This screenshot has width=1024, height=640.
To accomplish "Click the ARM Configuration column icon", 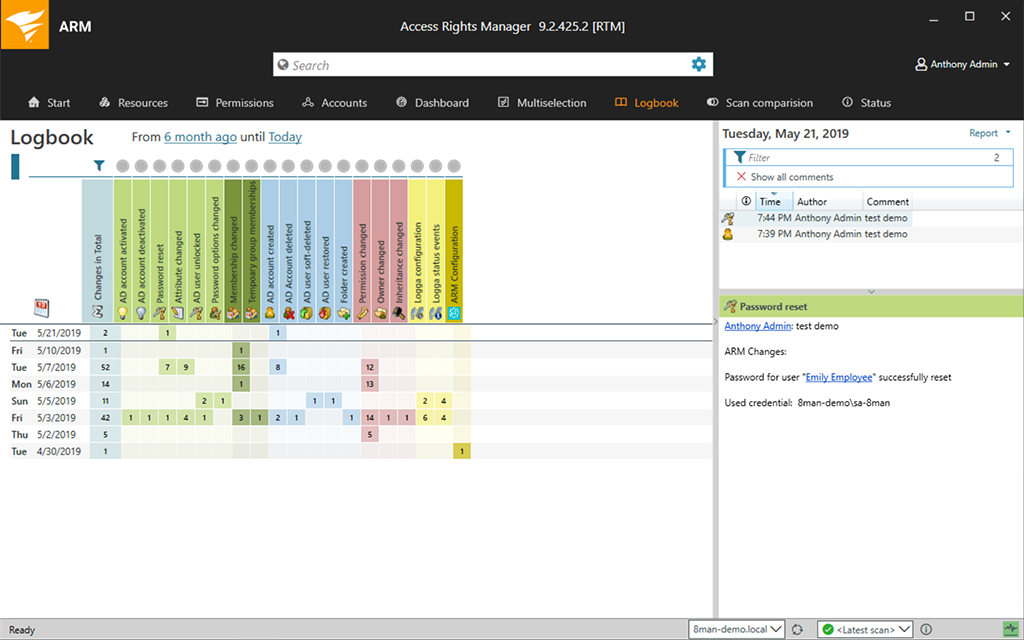I will tap(454, 313).
